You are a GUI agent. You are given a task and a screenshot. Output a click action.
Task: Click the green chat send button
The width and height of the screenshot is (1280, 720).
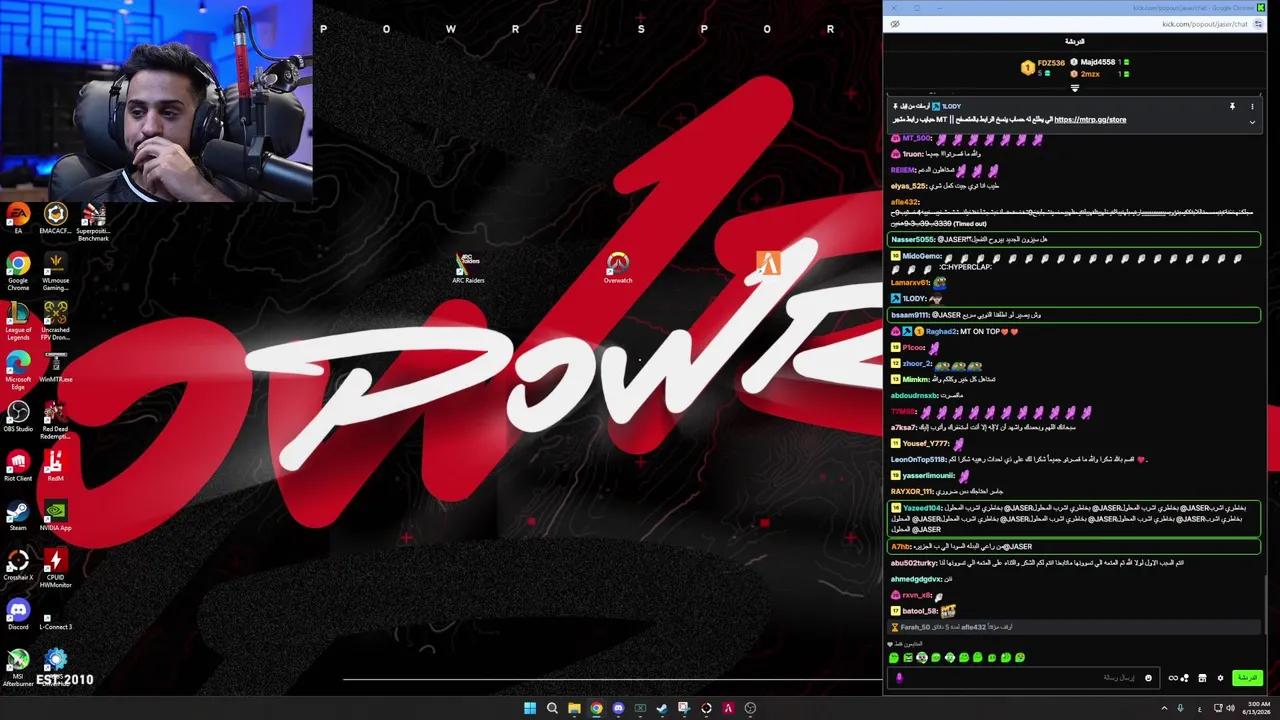pyautogui.click(x=1247, y=678)
